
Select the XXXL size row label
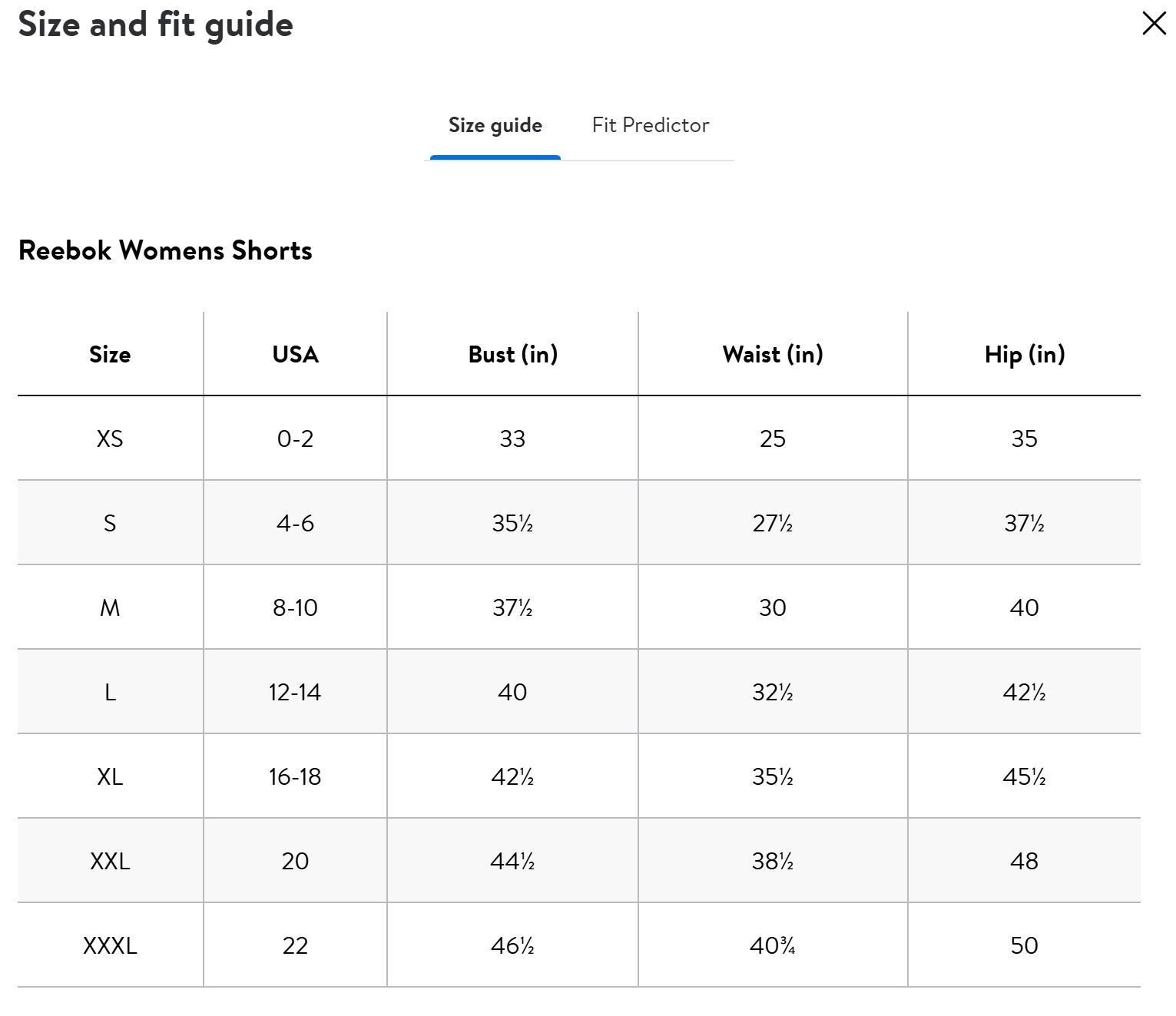110,945
